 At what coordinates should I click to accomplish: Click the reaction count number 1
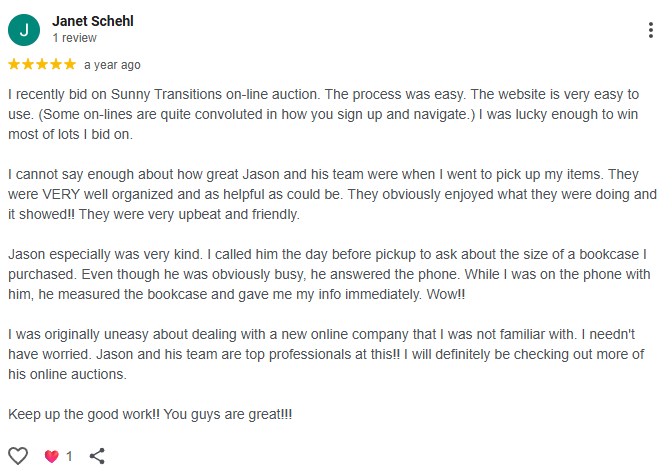pos(69,456)
